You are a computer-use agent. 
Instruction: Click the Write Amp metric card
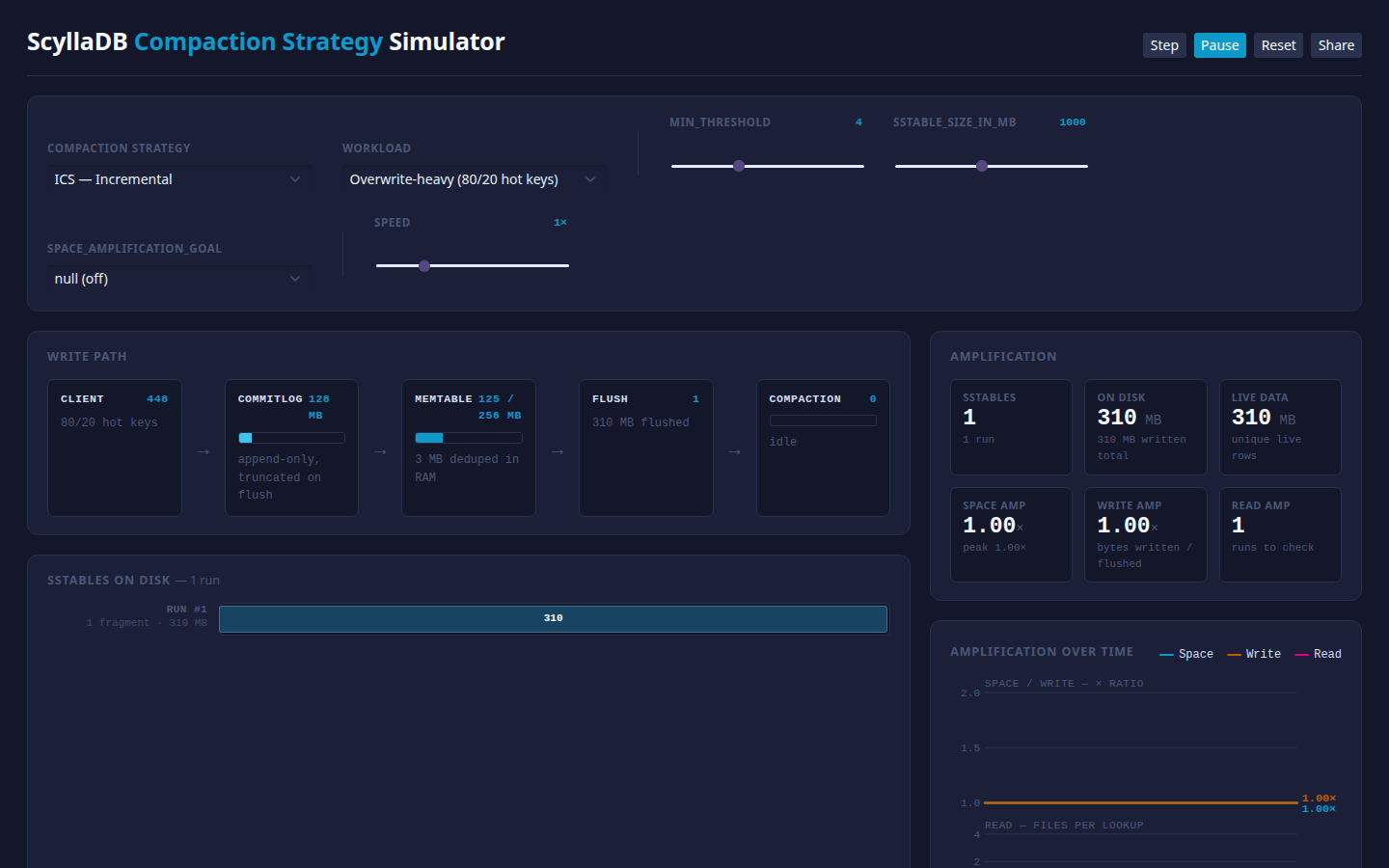pos(1146,534)
